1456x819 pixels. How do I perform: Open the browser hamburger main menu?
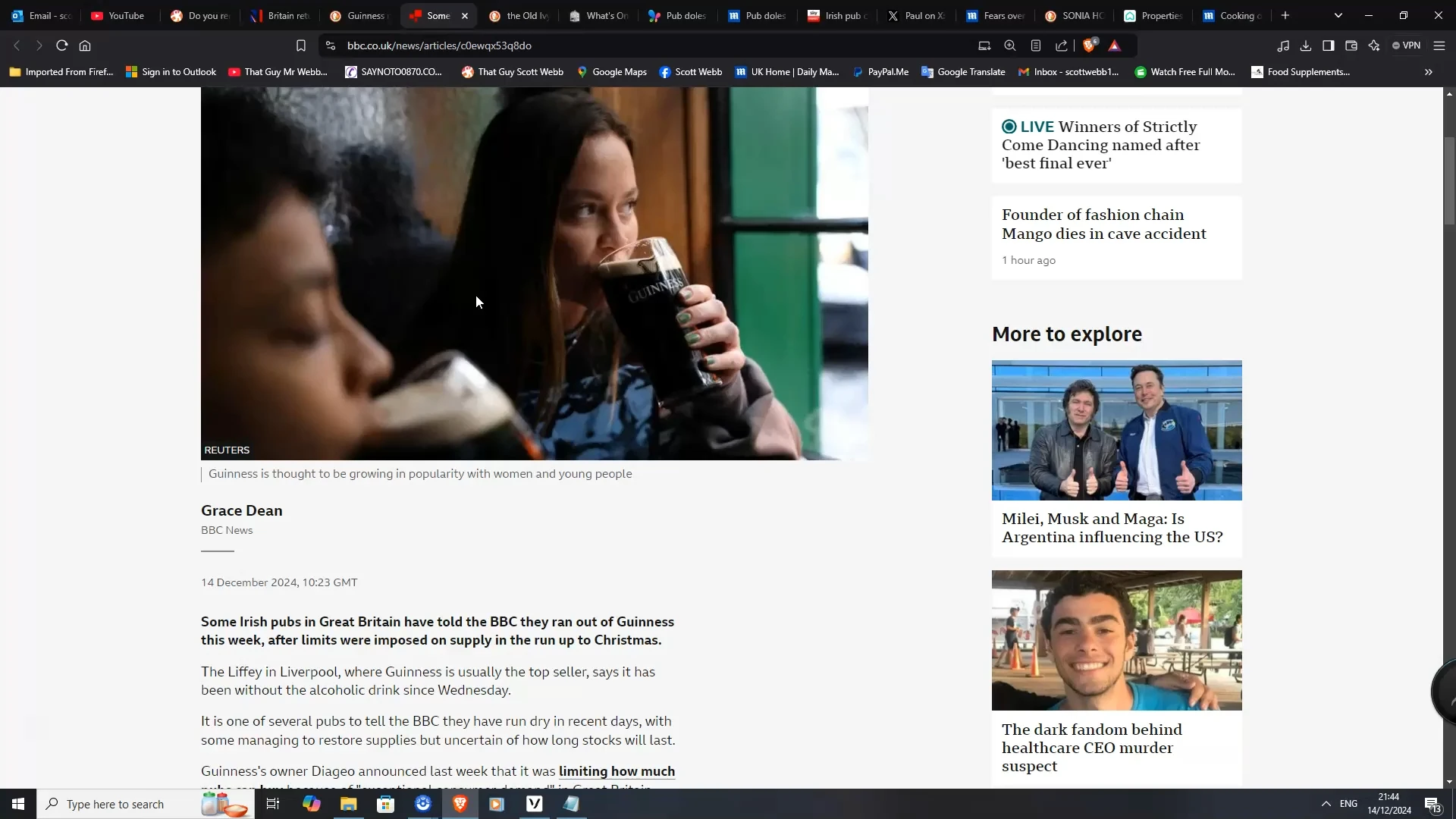click(x=1439, y=45)
